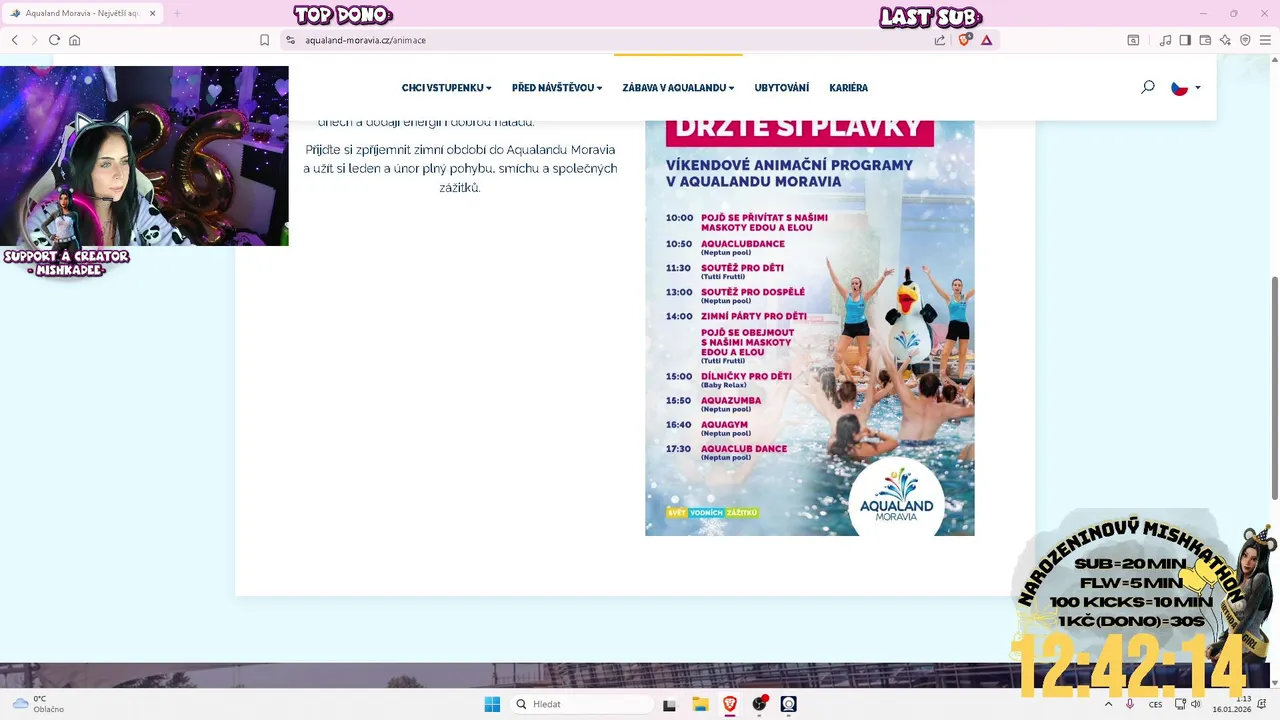
Task: Expand the PŘED NÁVŠTĚVOU menu
Action: (557, 88)
